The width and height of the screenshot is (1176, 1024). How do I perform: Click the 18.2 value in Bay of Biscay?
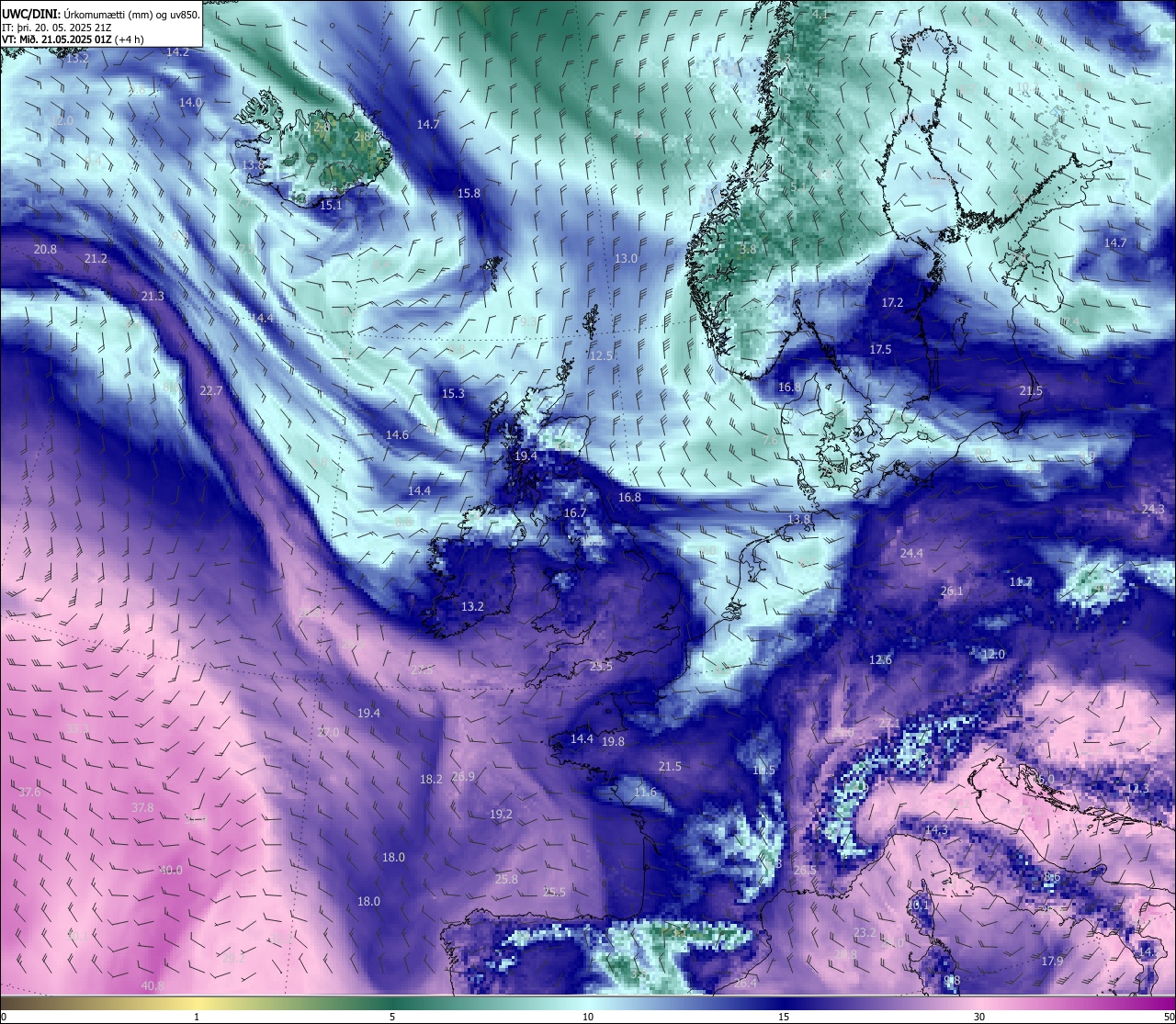[x=431, y=779]
